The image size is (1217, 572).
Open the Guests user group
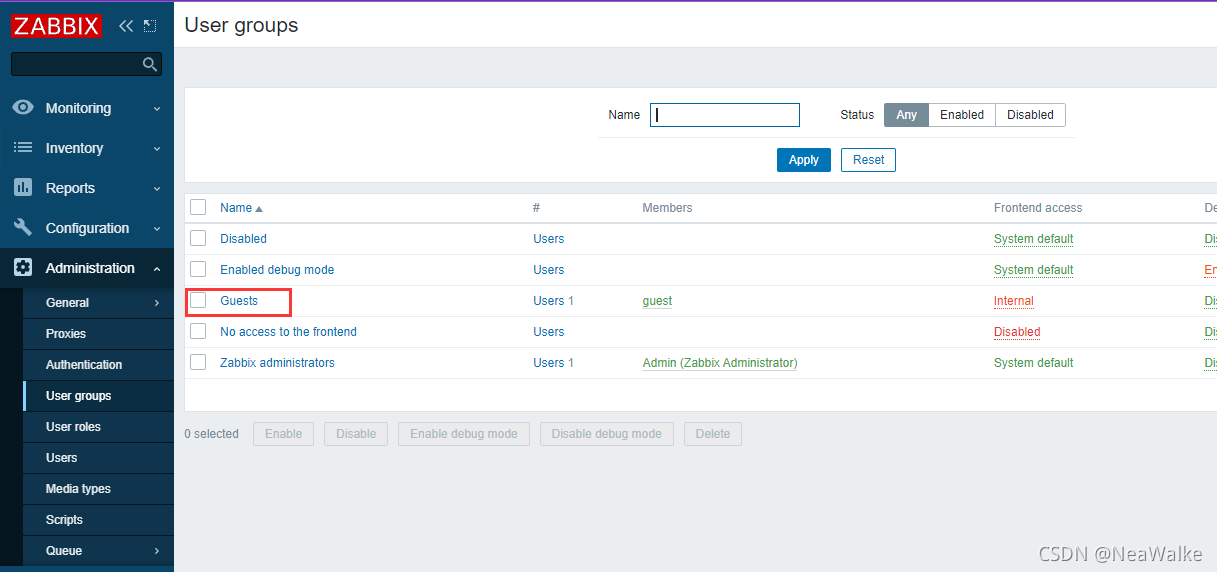click(x=239, y=301)
